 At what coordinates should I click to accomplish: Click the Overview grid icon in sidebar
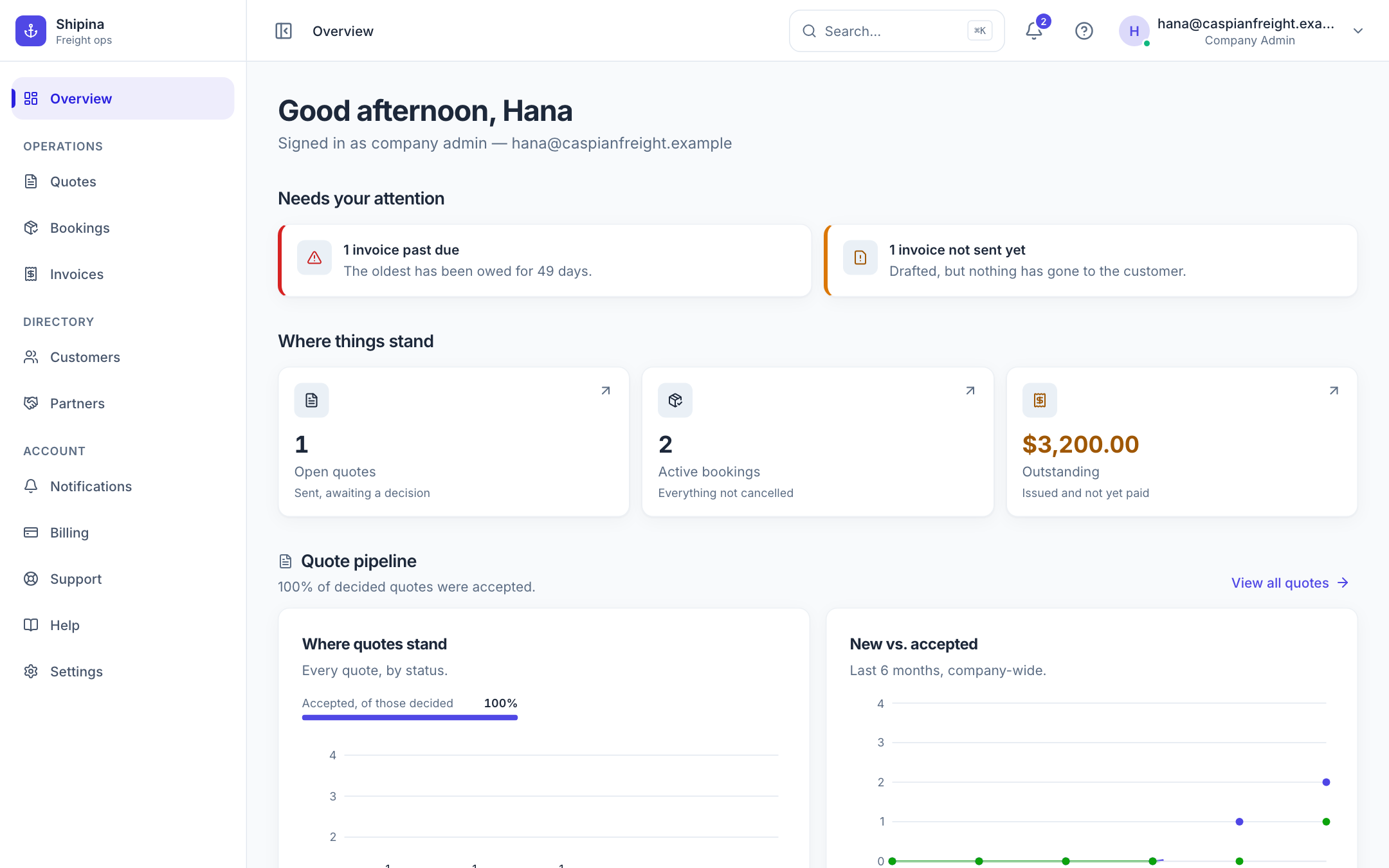[x=31, y=98]
